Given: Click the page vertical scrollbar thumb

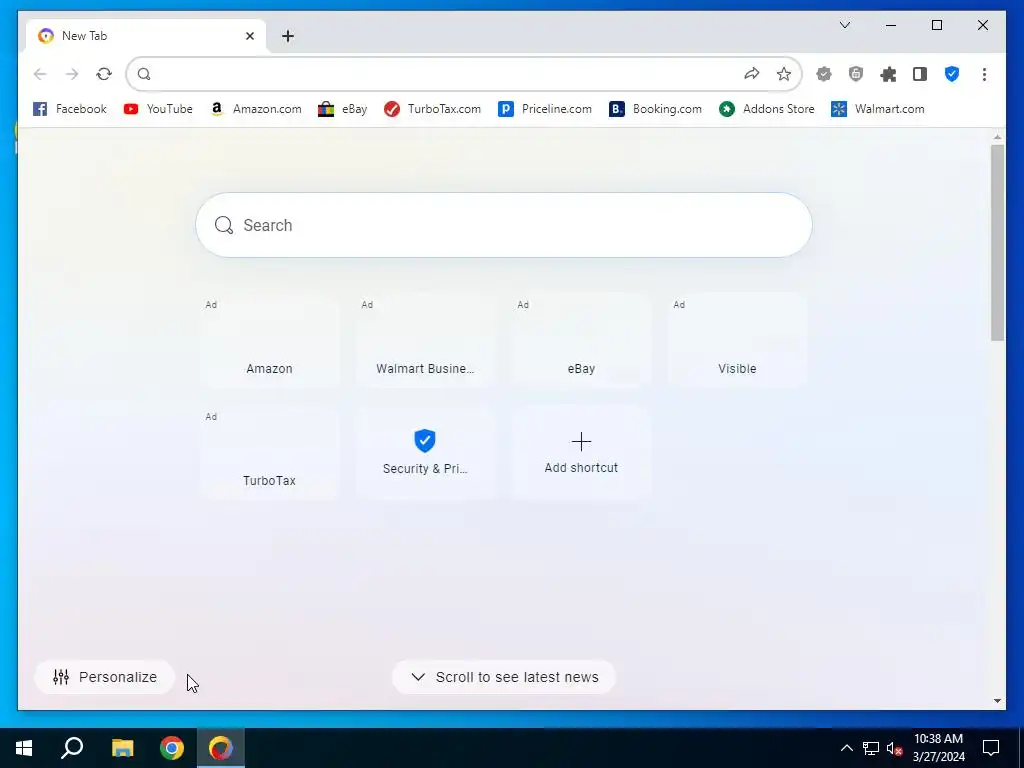Looking at the screenshot, I should click(x=997, y=242).
